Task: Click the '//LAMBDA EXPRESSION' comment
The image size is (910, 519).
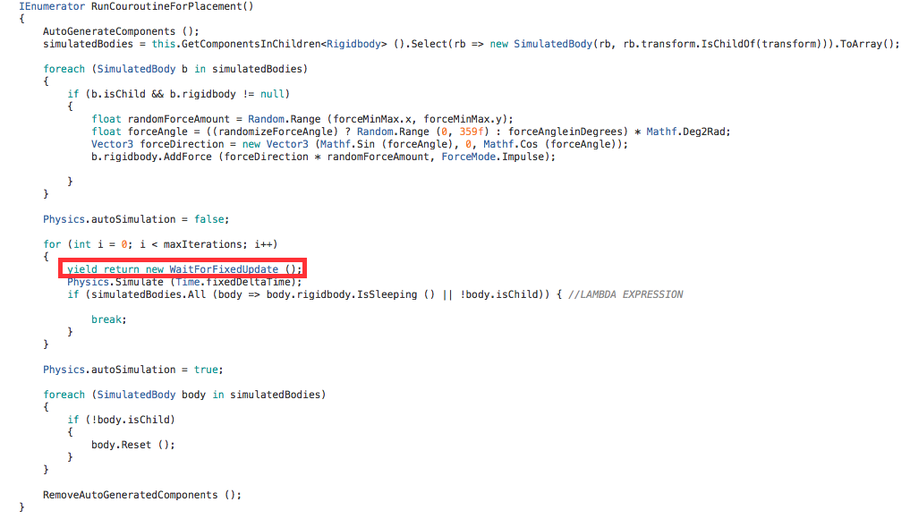Action: click(x=625, y=295)
